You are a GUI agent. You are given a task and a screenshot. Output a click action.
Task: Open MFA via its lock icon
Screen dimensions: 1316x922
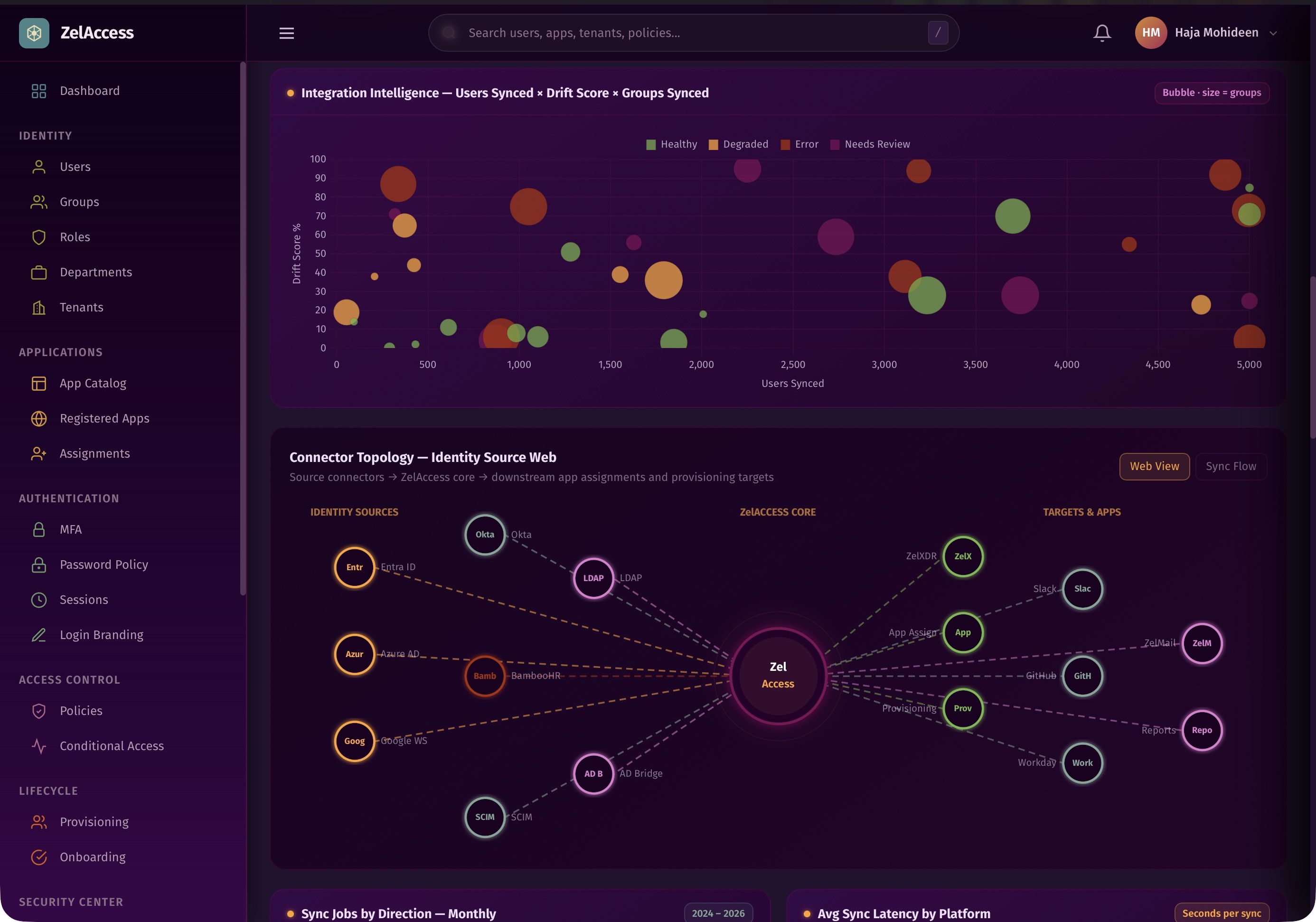click(x=38, y=529)
